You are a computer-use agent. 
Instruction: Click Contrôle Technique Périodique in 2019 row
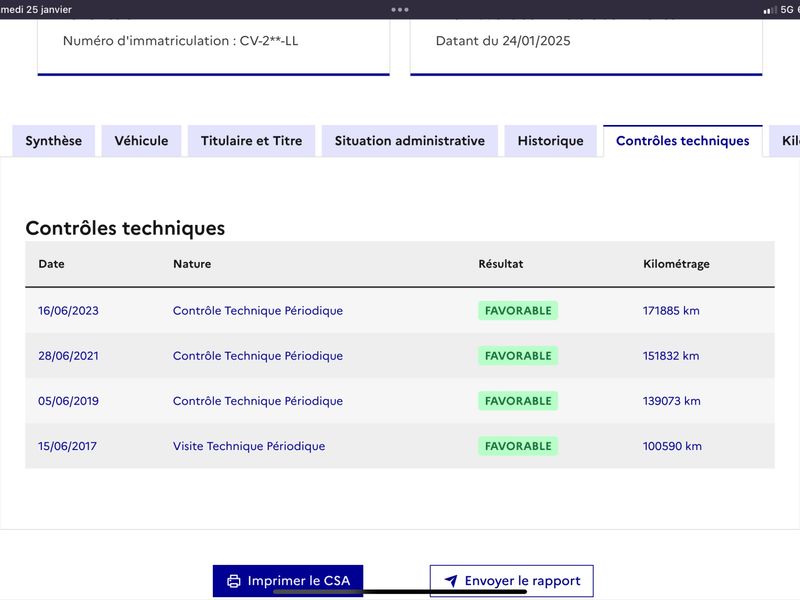tap(258, 401)
